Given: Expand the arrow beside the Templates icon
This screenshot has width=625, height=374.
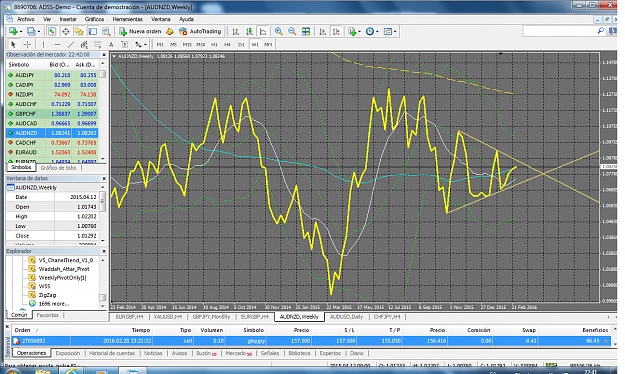Looking at the screenshot, I should (395, 31).
